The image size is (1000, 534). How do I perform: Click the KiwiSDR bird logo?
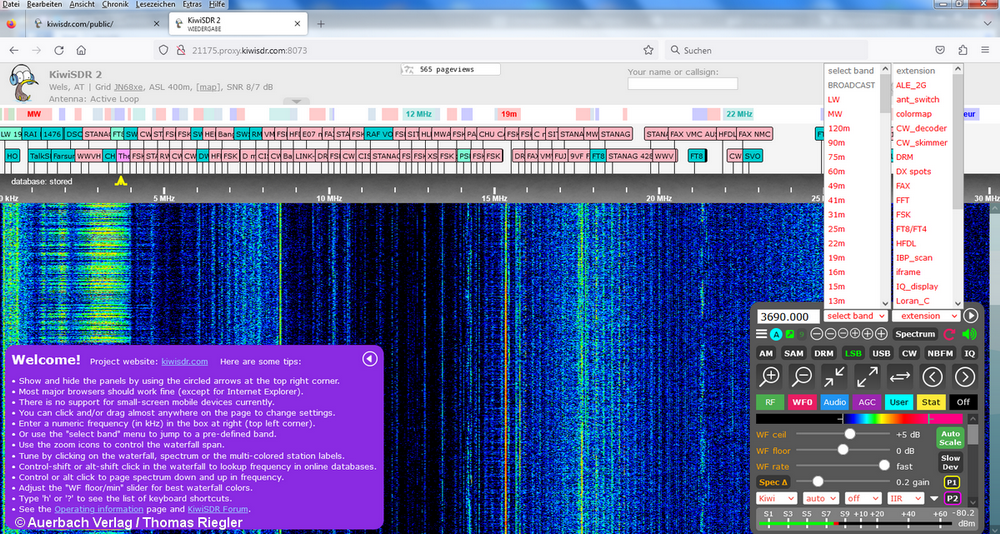click(x=23, y=83)
